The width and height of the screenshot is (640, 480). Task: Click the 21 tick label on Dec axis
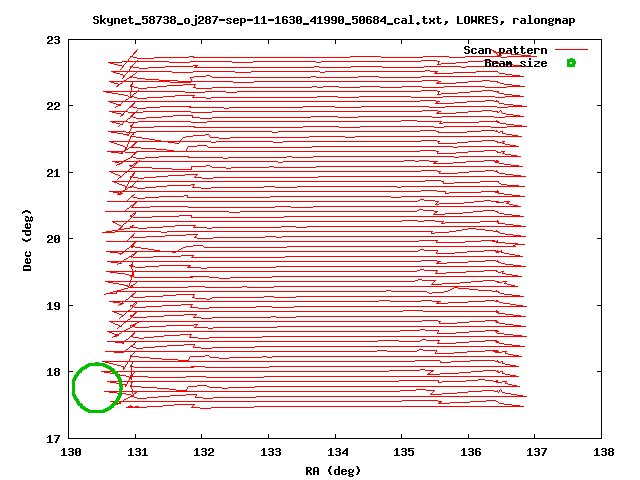53,173
